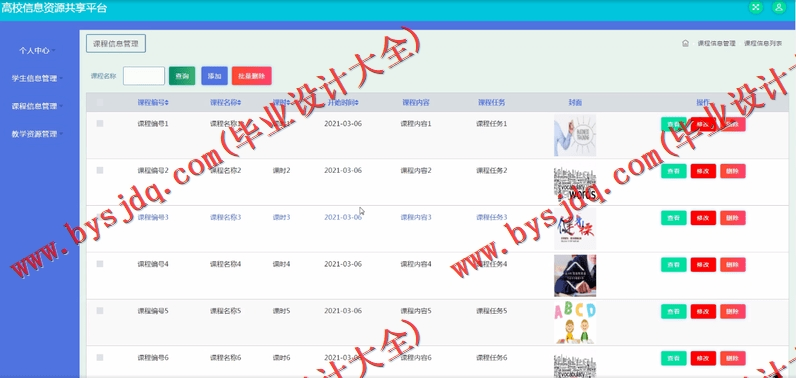Image resolution: width=796 pixels, height=378 pixels.
Task: Click the 课时4 cell
Action: (x=281, y=264)
